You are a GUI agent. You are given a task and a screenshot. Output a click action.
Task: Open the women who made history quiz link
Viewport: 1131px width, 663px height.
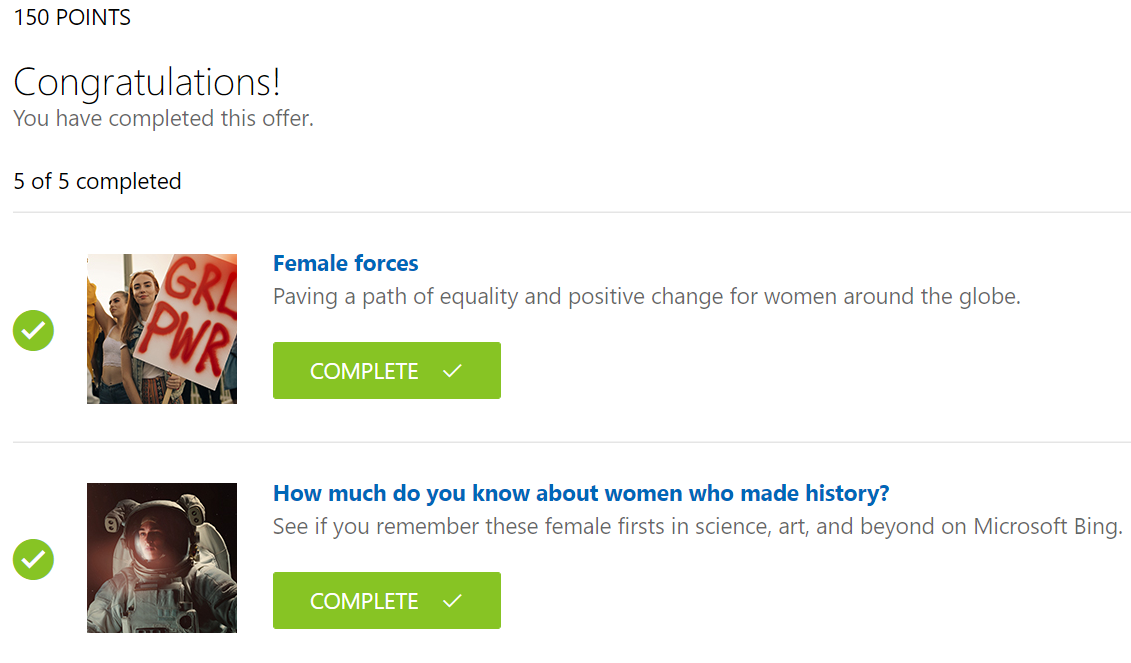click(581, 493)
